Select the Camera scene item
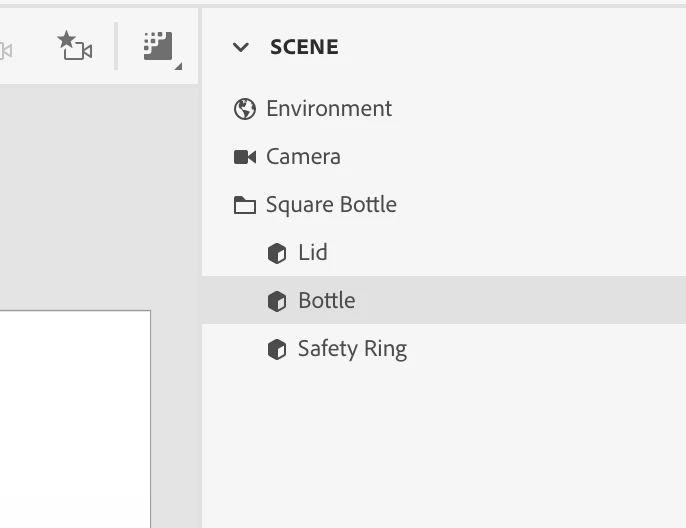This screenshot has height=528, width=686. point(303,157)
